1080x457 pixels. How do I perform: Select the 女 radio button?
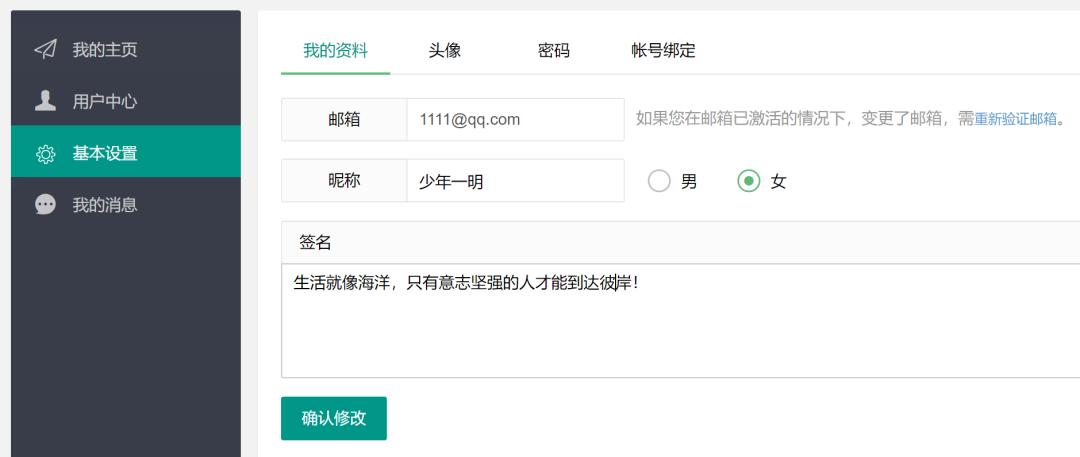pyautogui.click(x=749, y=181)
